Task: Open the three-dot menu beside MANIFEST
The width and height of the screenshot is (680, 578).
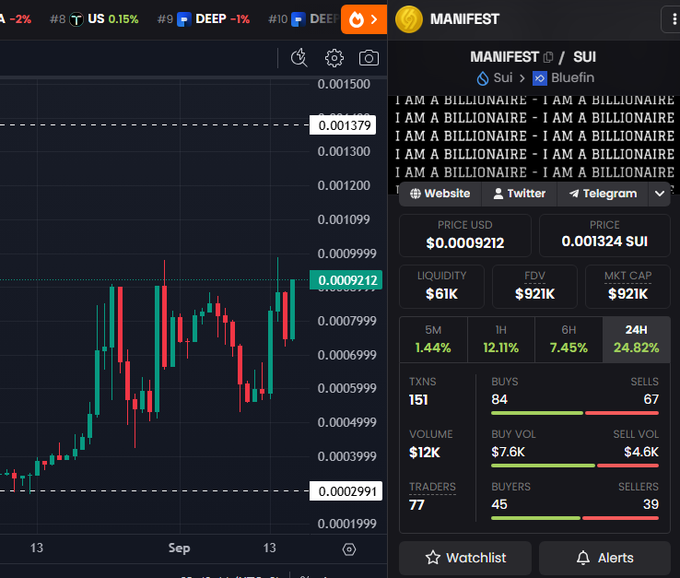Action: pos(673,19)
